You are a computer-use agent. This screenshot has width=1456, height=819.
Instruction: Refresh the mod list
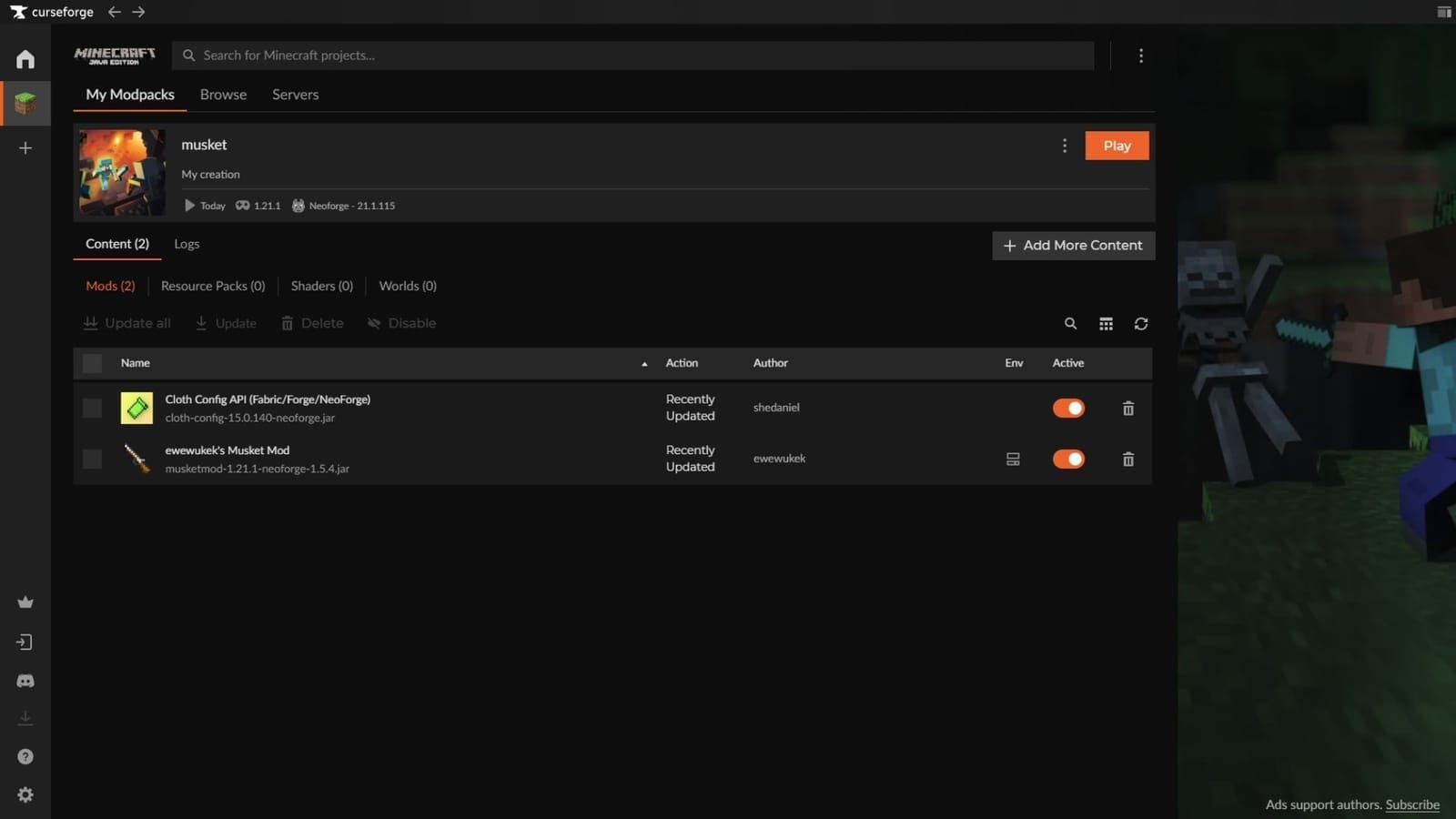(x=1140, y=323)
